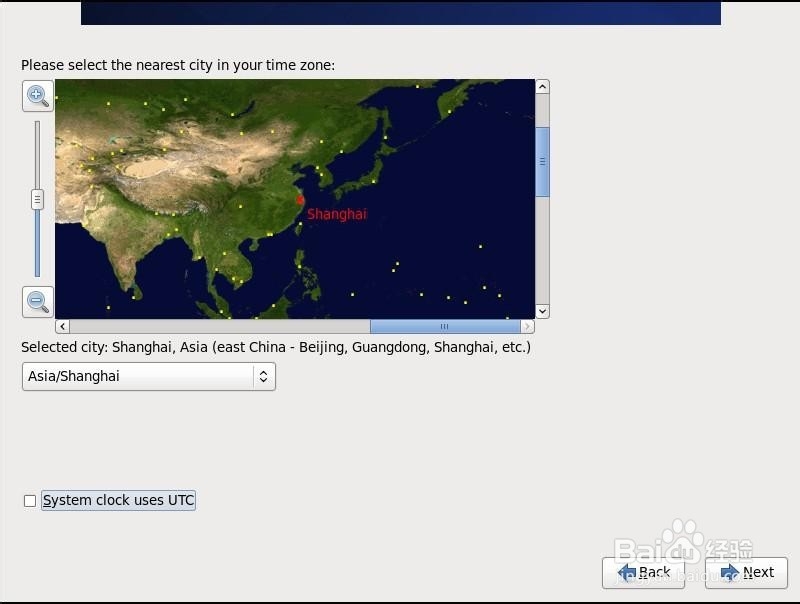Viewport: 800px width, 604px height.
Task: Click the left arrow of the horizontal map scrollbar
Action: click(61, 326)
